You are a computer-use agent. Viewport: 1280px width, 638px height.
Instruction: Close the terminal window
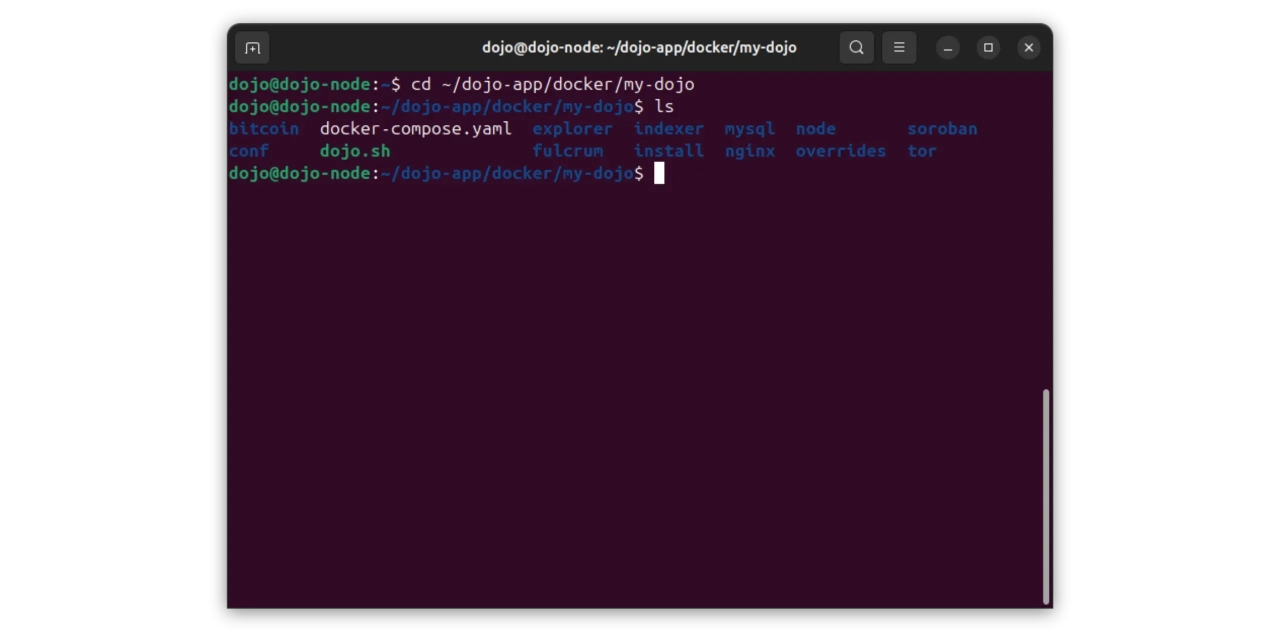1028,48
